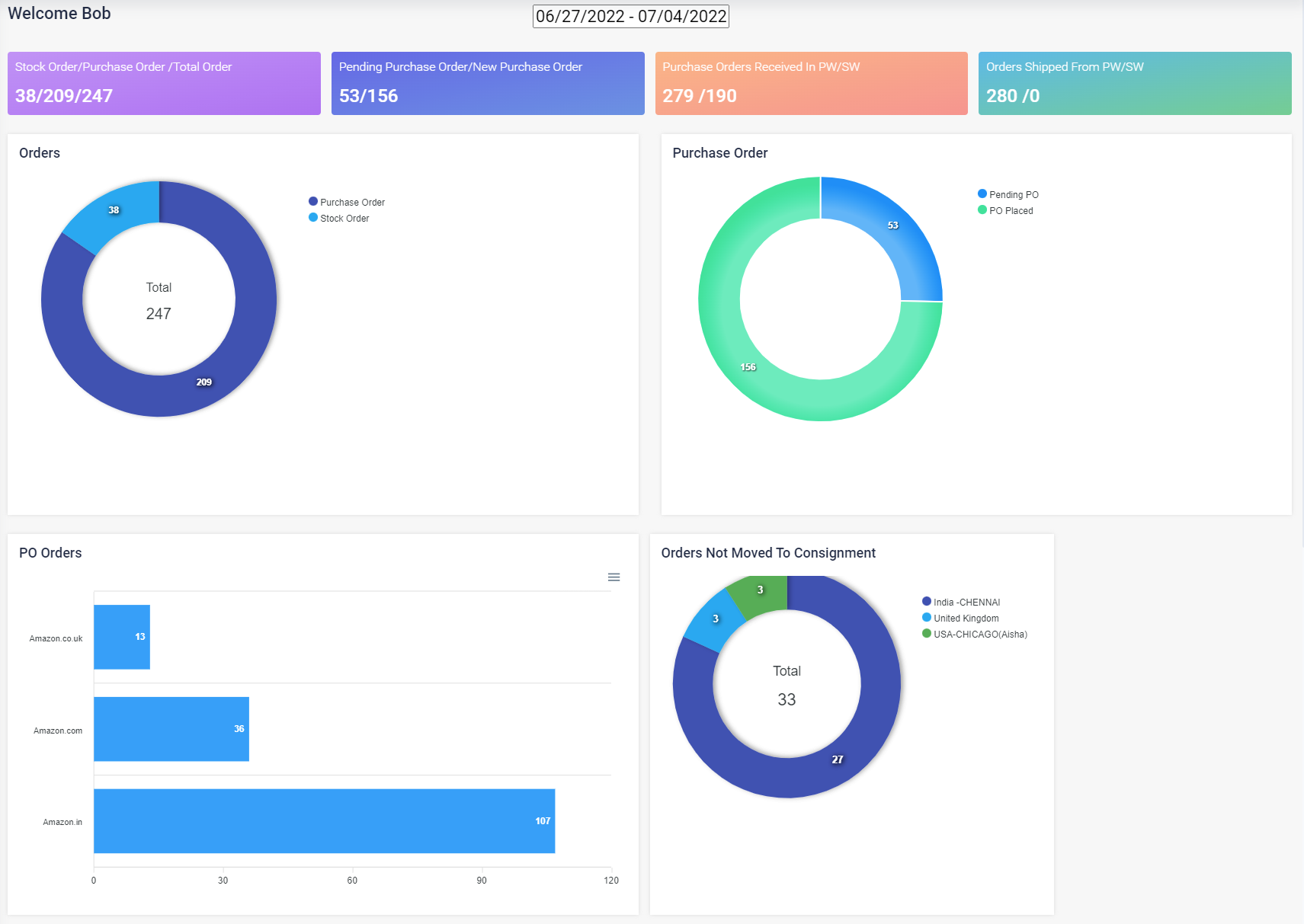Toggle the Stock Order legend item
Screen dimensions: 1304x924
point(339,218)
